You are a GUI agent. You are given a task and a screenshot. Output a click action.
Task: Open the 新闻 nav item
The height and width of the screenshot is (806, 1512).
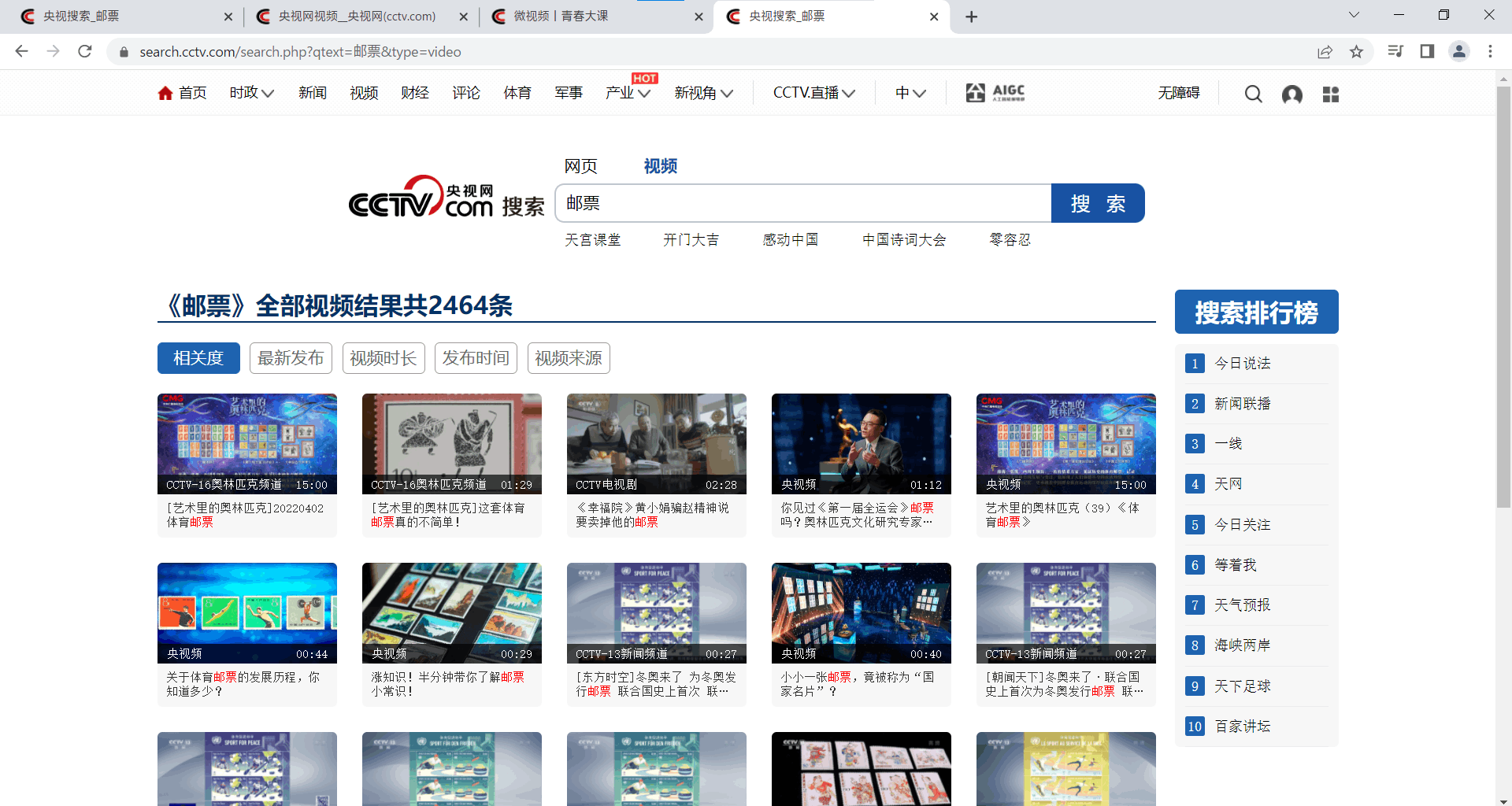313,93
